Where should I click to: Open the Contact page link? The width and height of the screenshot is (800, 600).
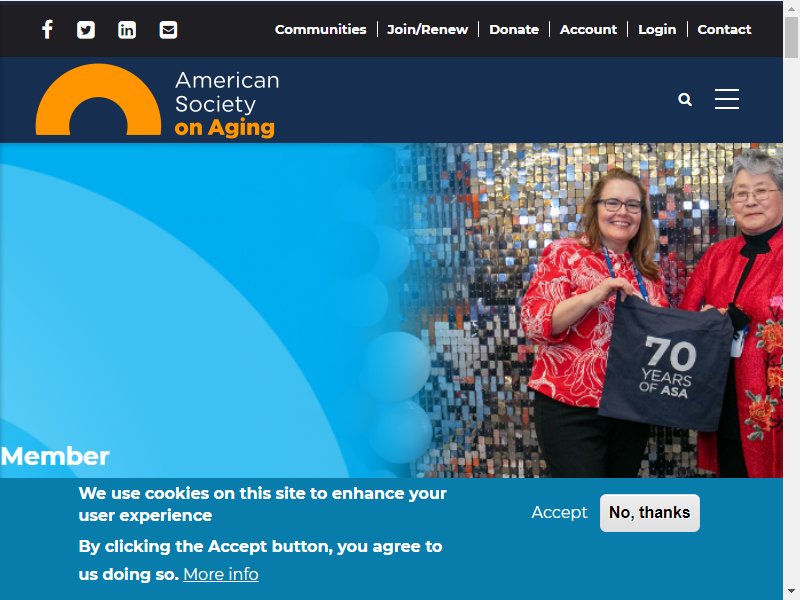click(724, 30)
